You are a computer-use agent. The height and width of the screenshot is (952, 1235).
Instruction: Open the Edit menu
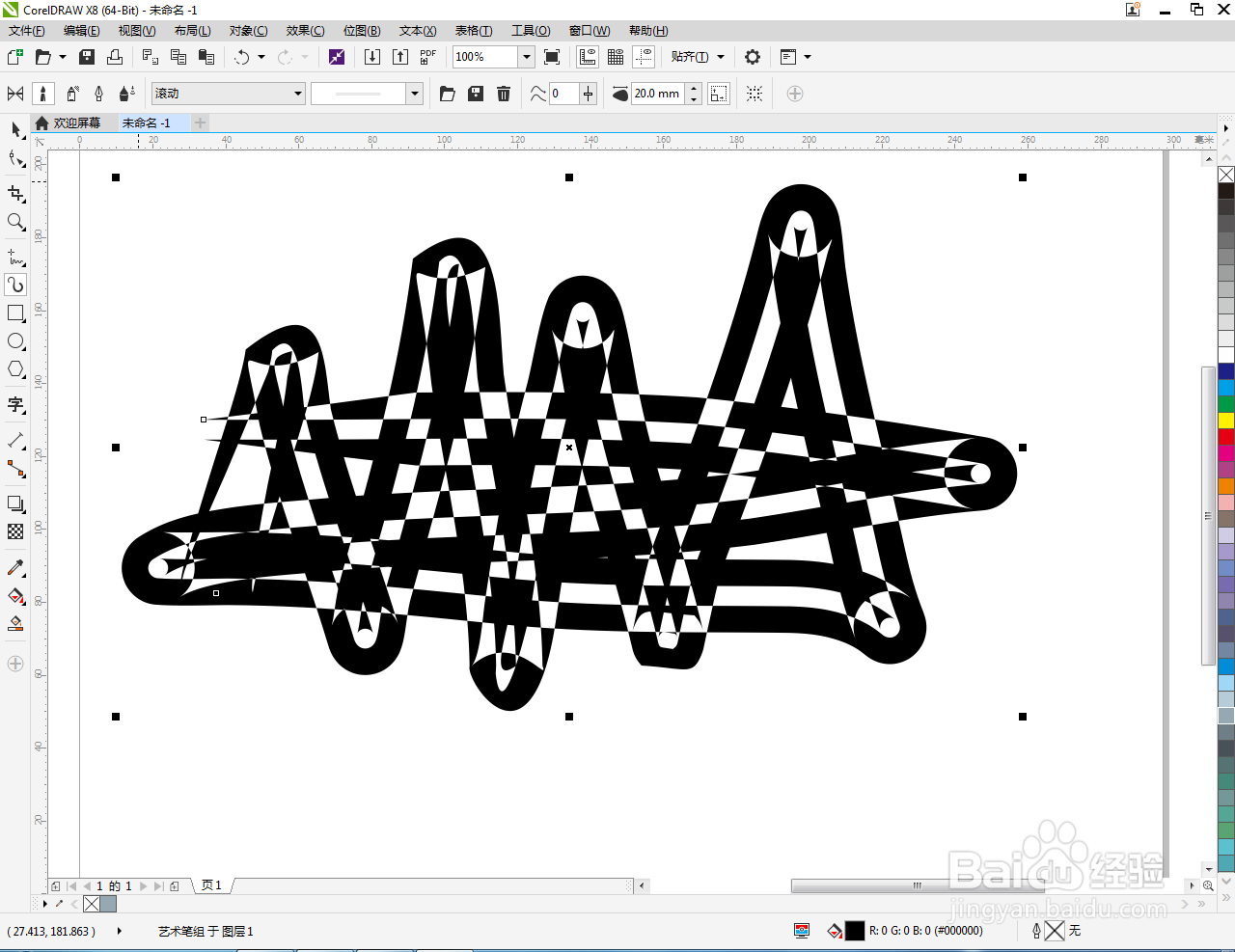[82, 31]
